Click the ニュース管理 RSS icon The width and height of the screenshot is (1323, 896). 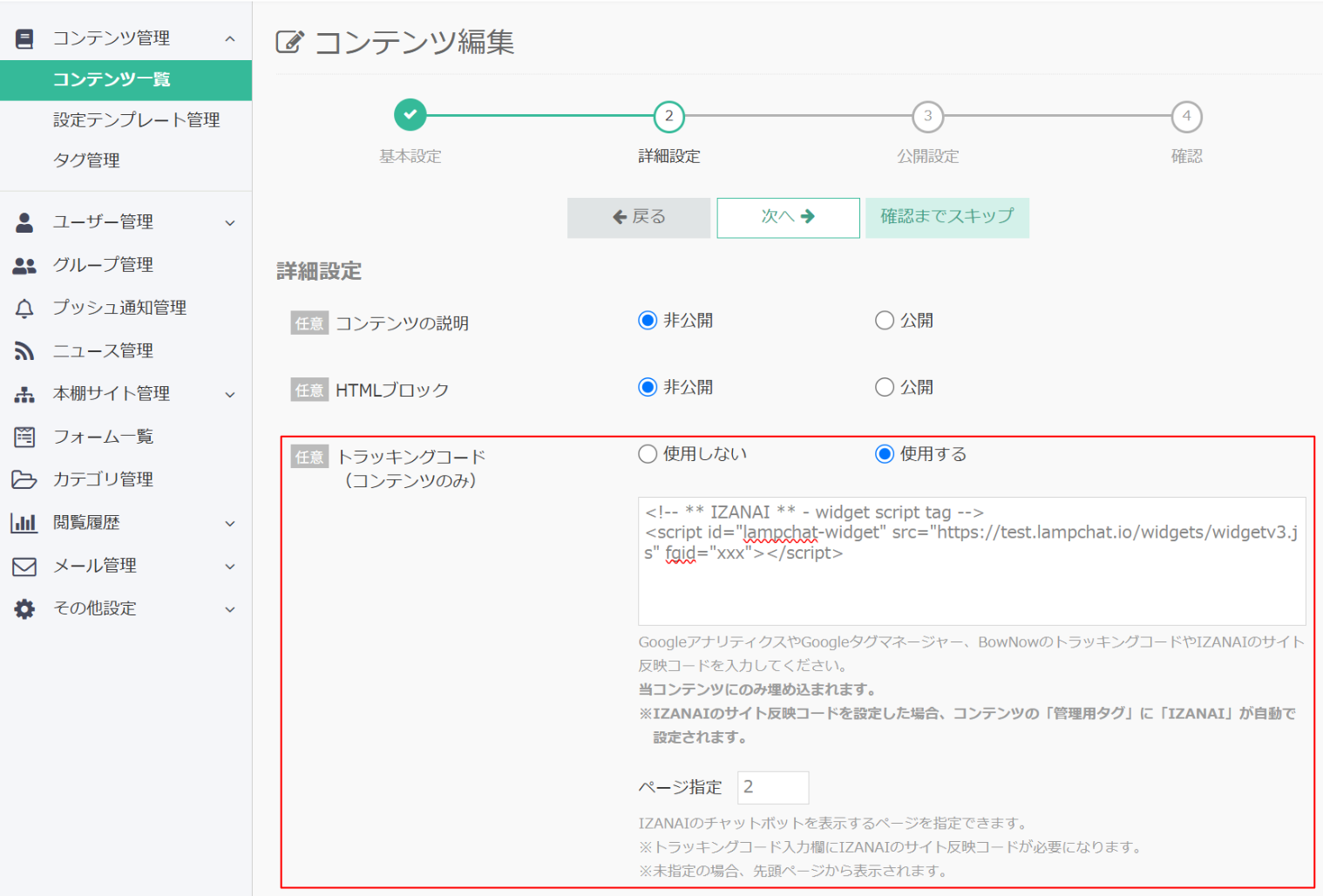(24, 351)
